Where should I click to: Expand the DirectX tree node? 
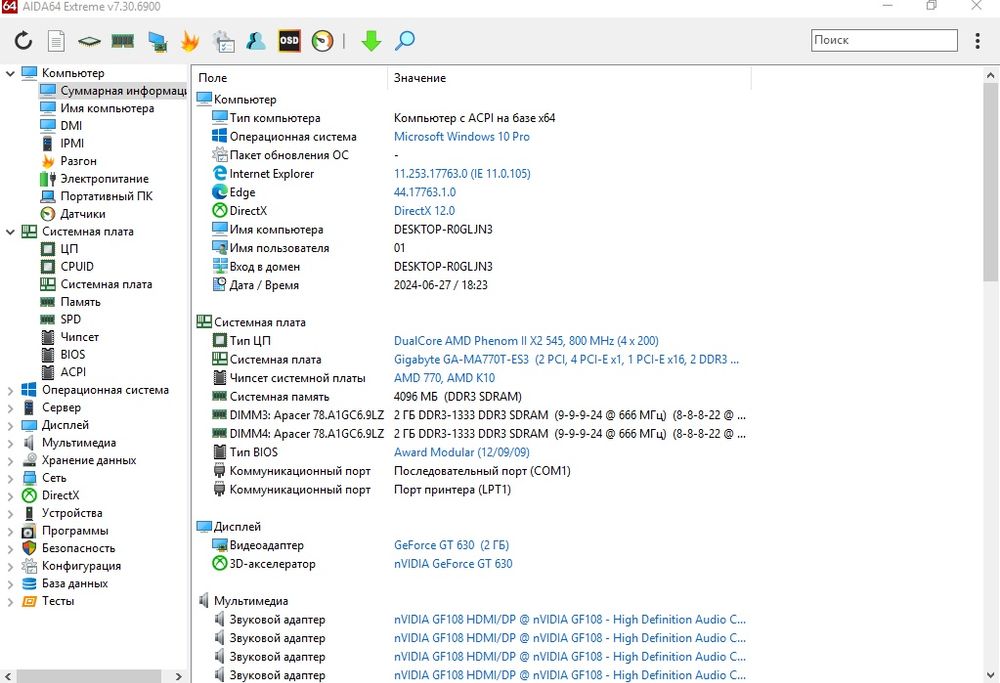point(10,496)
